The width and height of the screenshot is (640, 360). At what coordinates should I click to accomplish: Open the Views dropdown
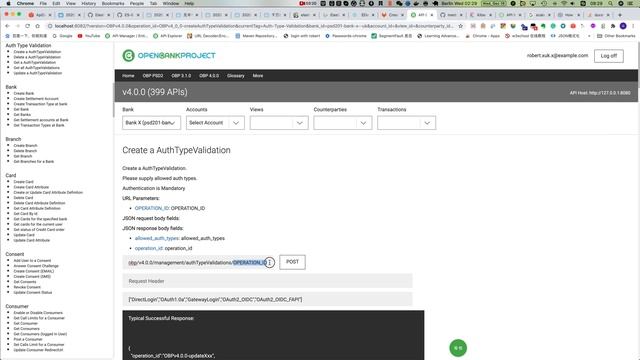pyautogui.click(x=279, y=123)
